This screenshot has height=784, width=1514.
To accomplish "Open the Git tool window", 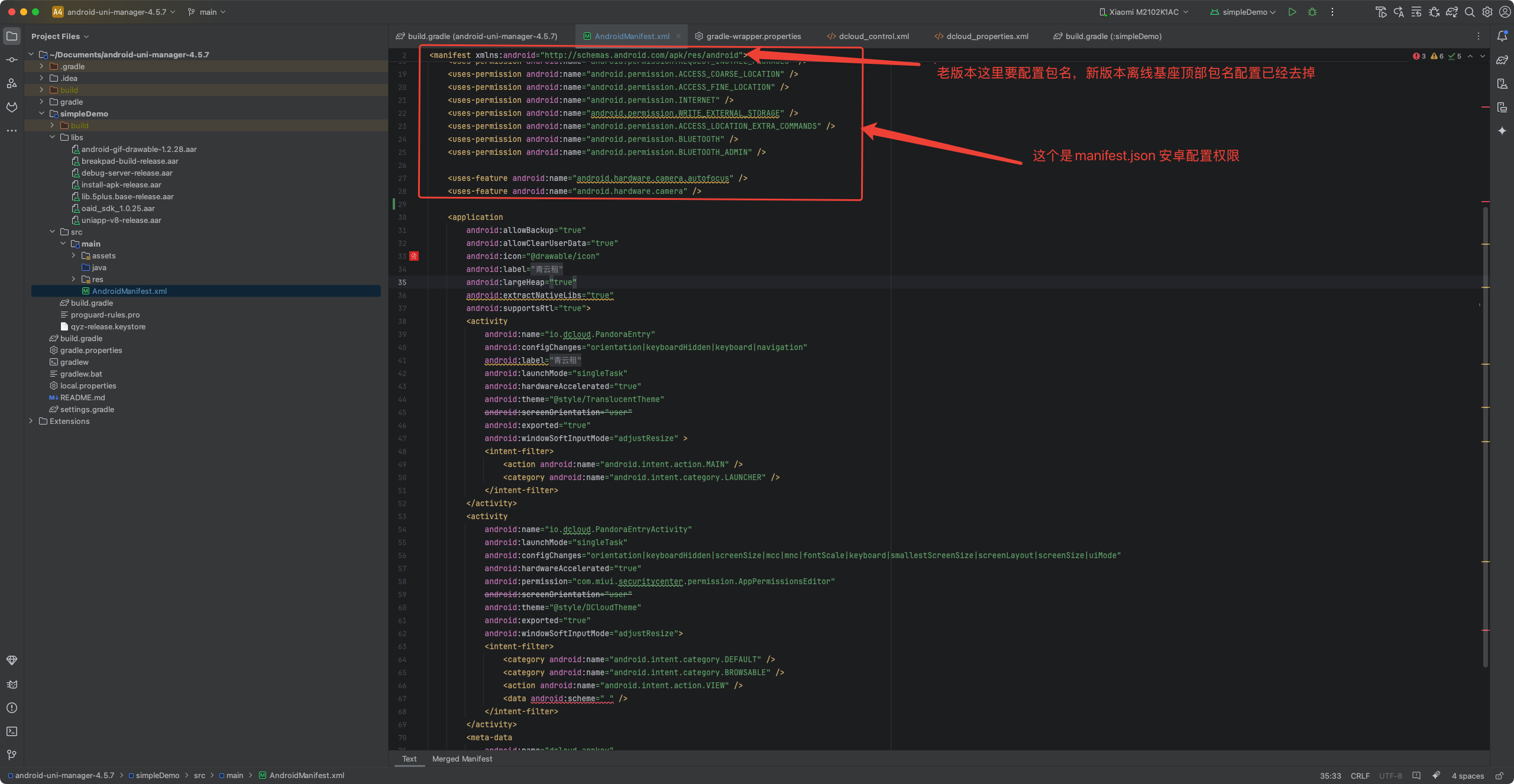I will click(12, 755).
